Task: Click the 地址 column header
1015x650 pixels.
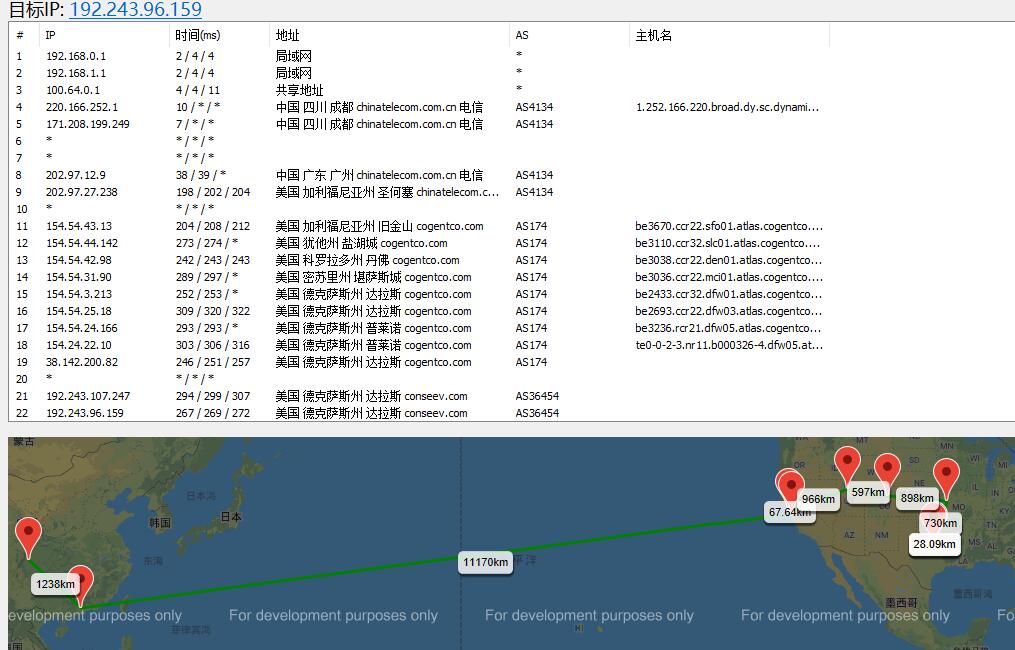Action: (389, 36)
